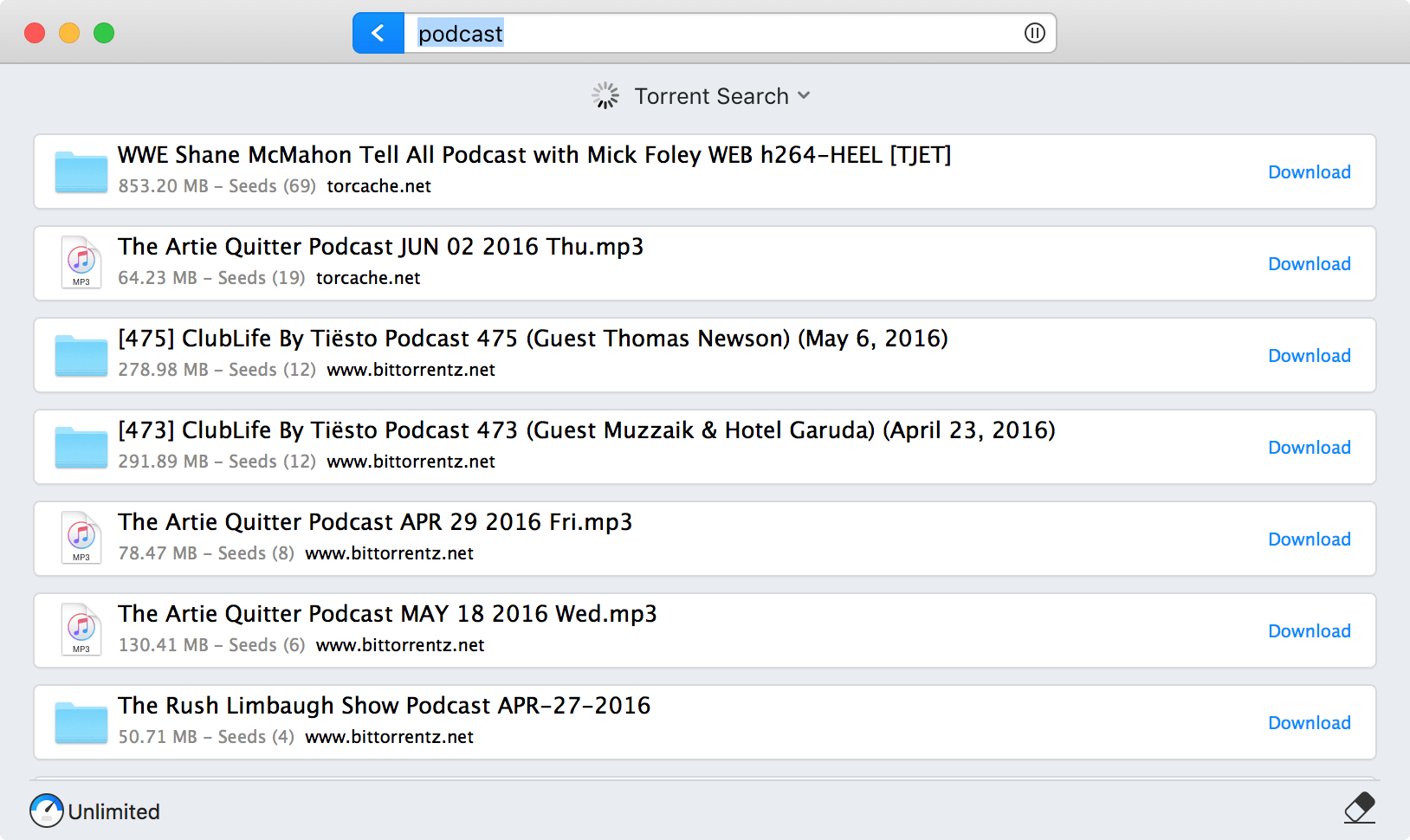
Task: Go back with the blue arrow button
Action: point(378,33)
